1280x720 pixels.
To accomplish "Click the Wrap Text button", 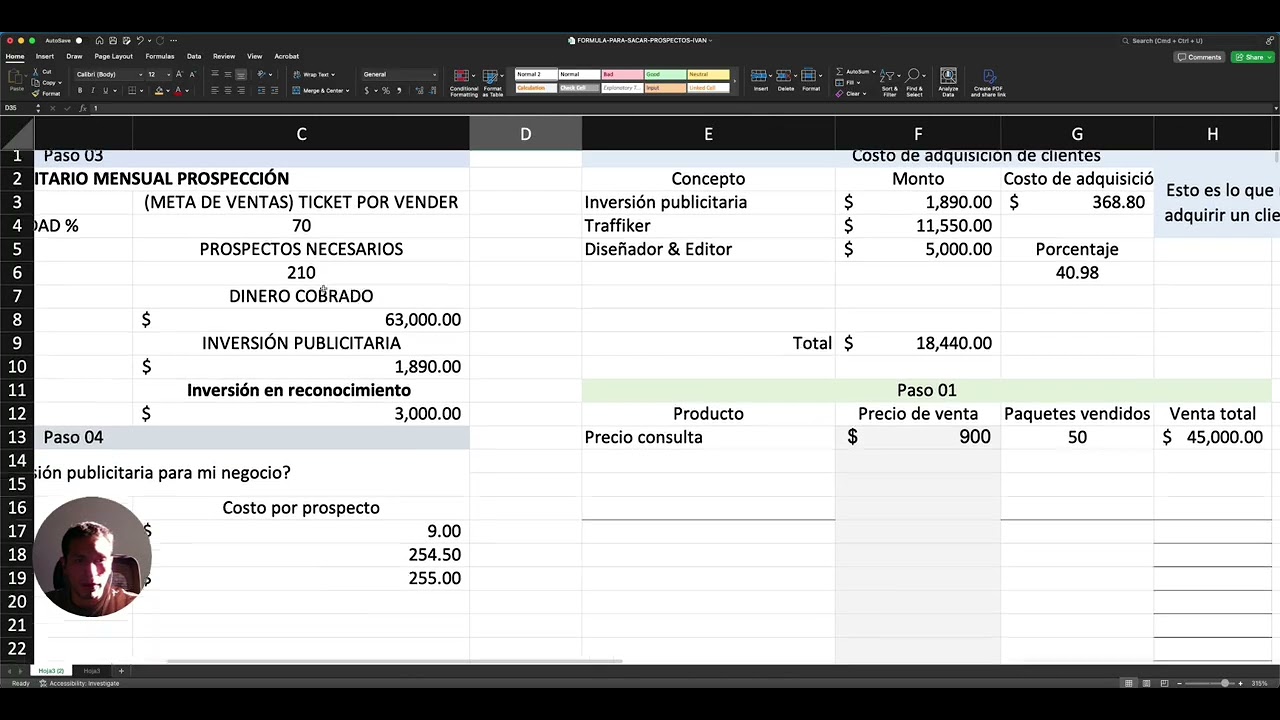I will pos(313,74).
